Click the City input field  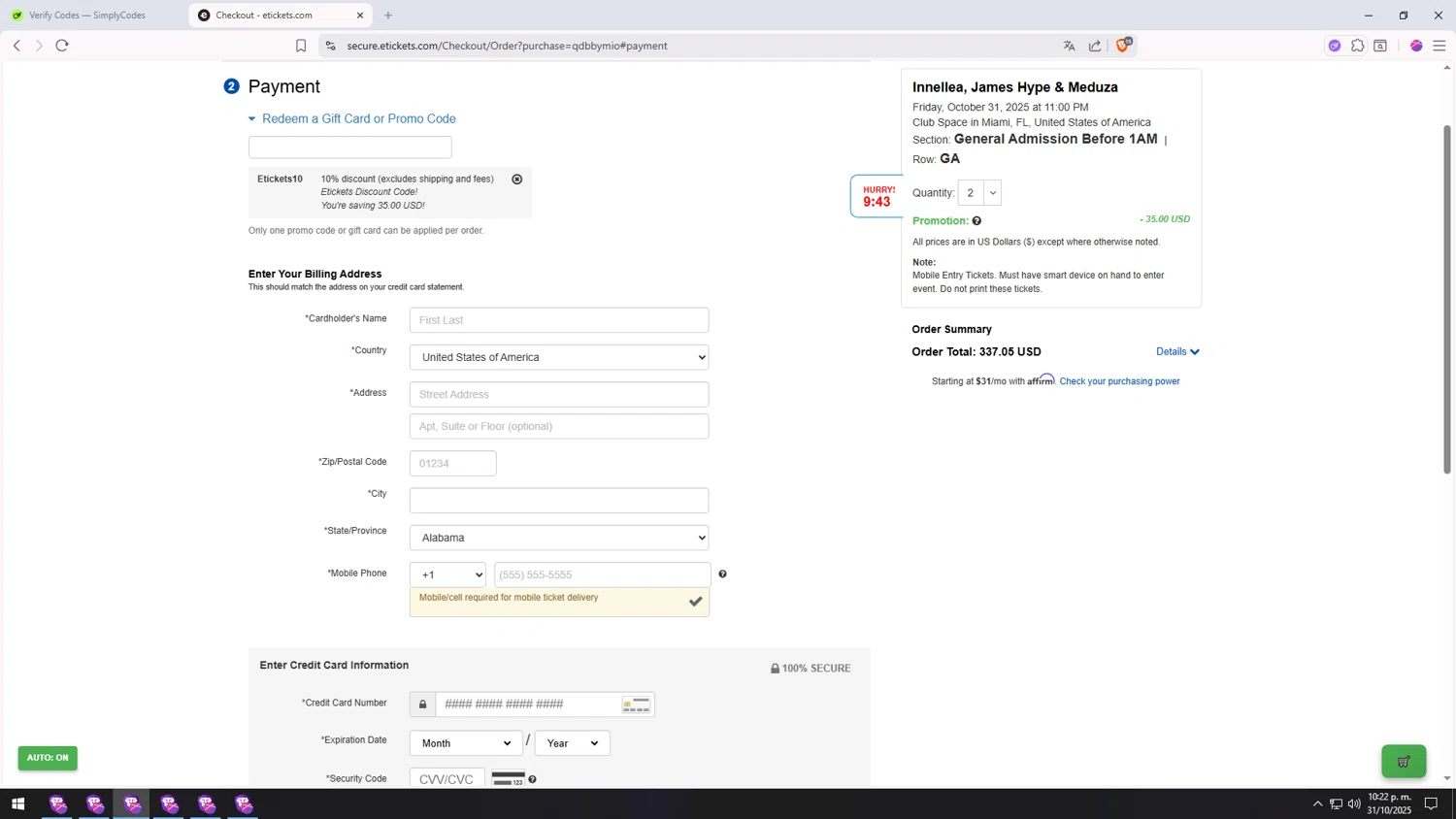(559, 501)
